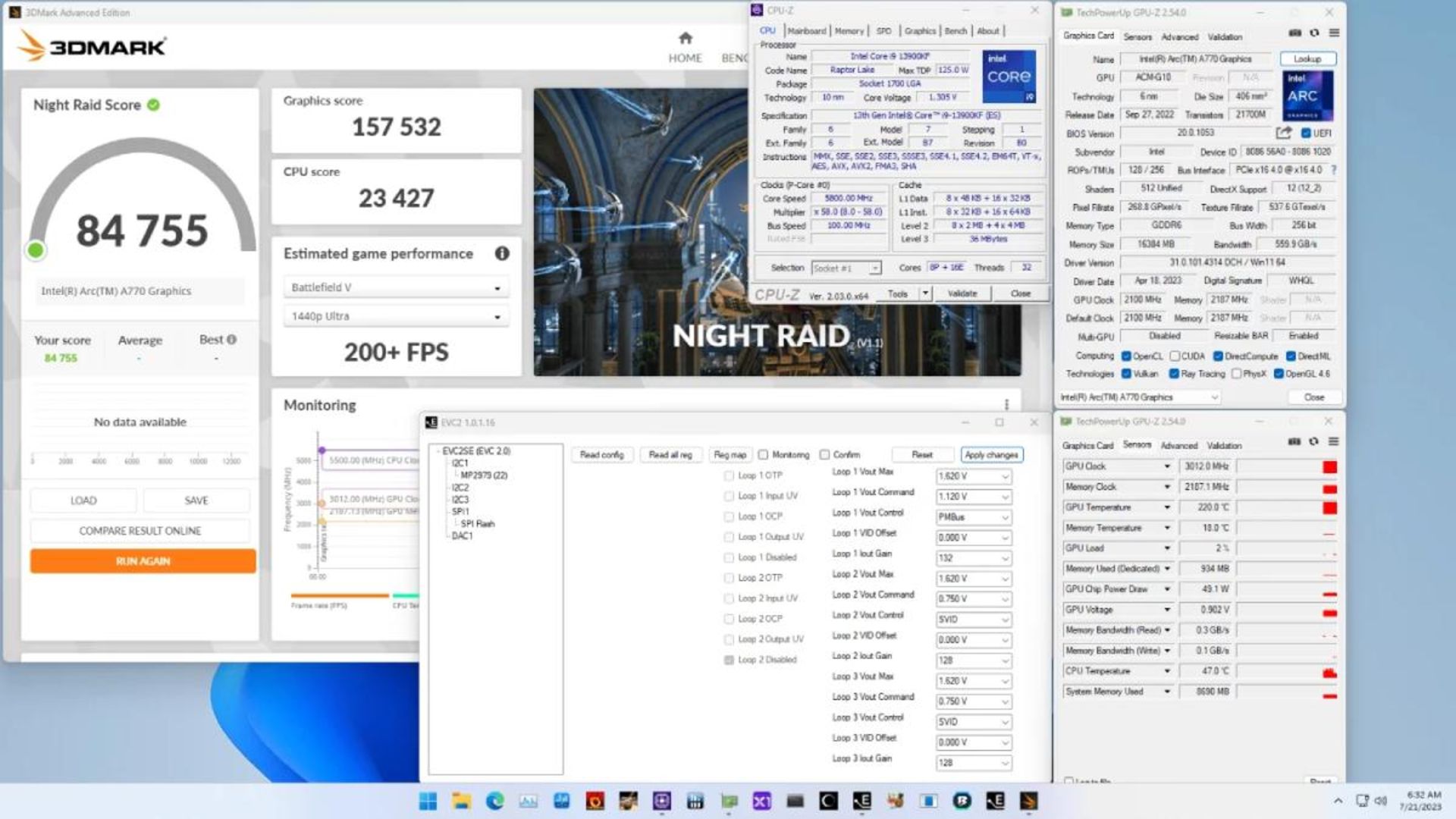Click network icon in system tray
The image size is (1456, 819).
pyautogui.click(x=1362, y=801)
